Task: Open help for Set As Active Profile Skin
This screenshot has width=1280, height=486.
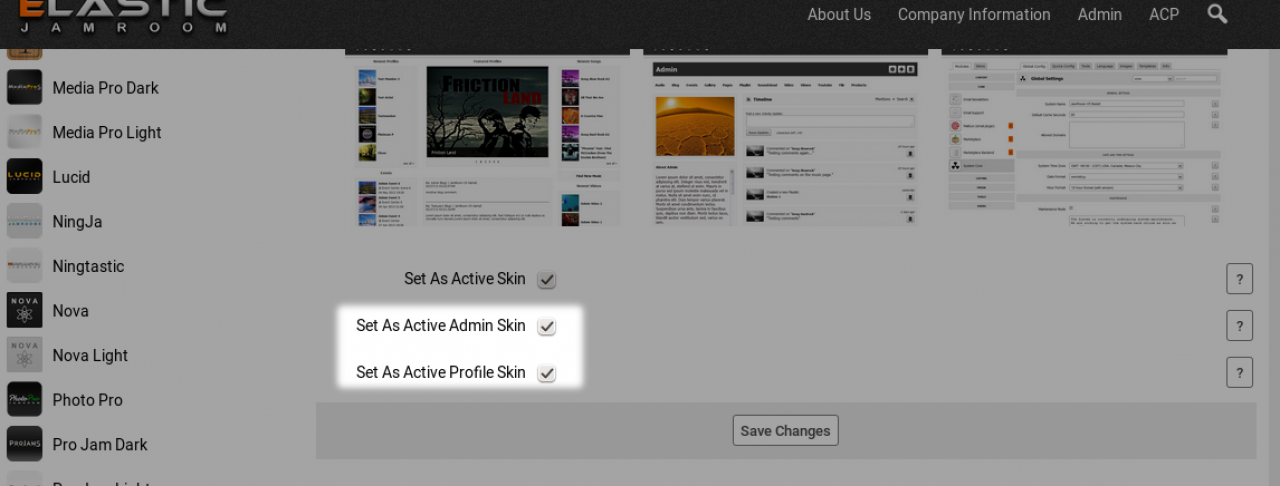Action: point(1239,372)
